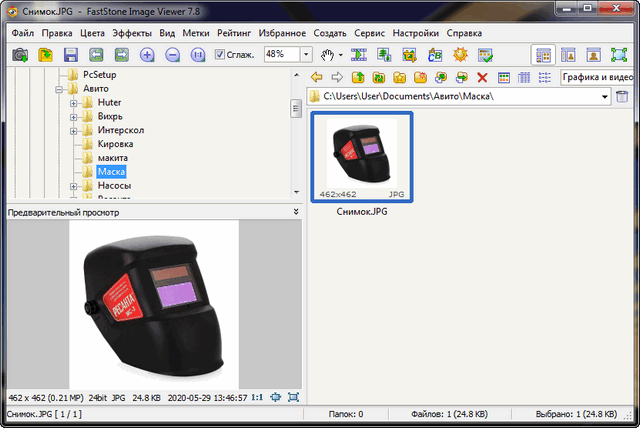The height and width of the screenshot is (428, 640).
Task: Switch to browser thumbnails view layout
Action: [x=543, y=55]
